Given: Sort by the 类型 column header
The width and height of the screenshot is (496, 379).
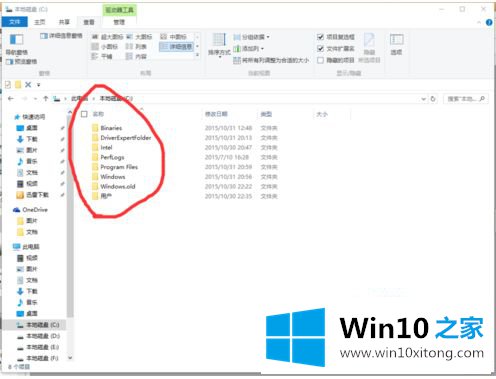Looking at the screenshot, I should click(266, 114).
